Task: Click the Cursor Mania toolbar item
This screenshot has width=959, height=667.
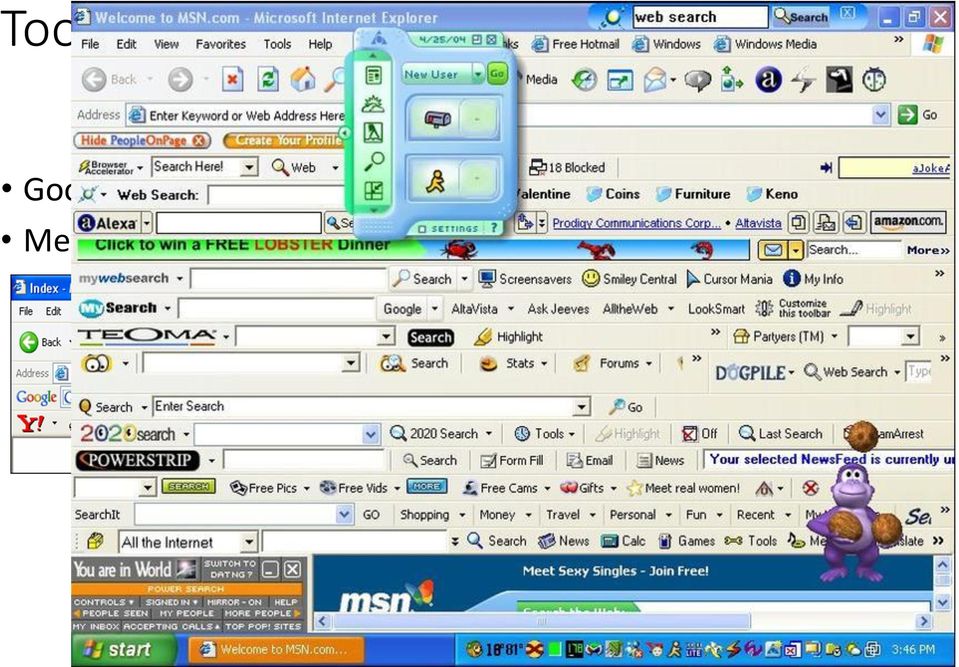Action: (730, 279)
